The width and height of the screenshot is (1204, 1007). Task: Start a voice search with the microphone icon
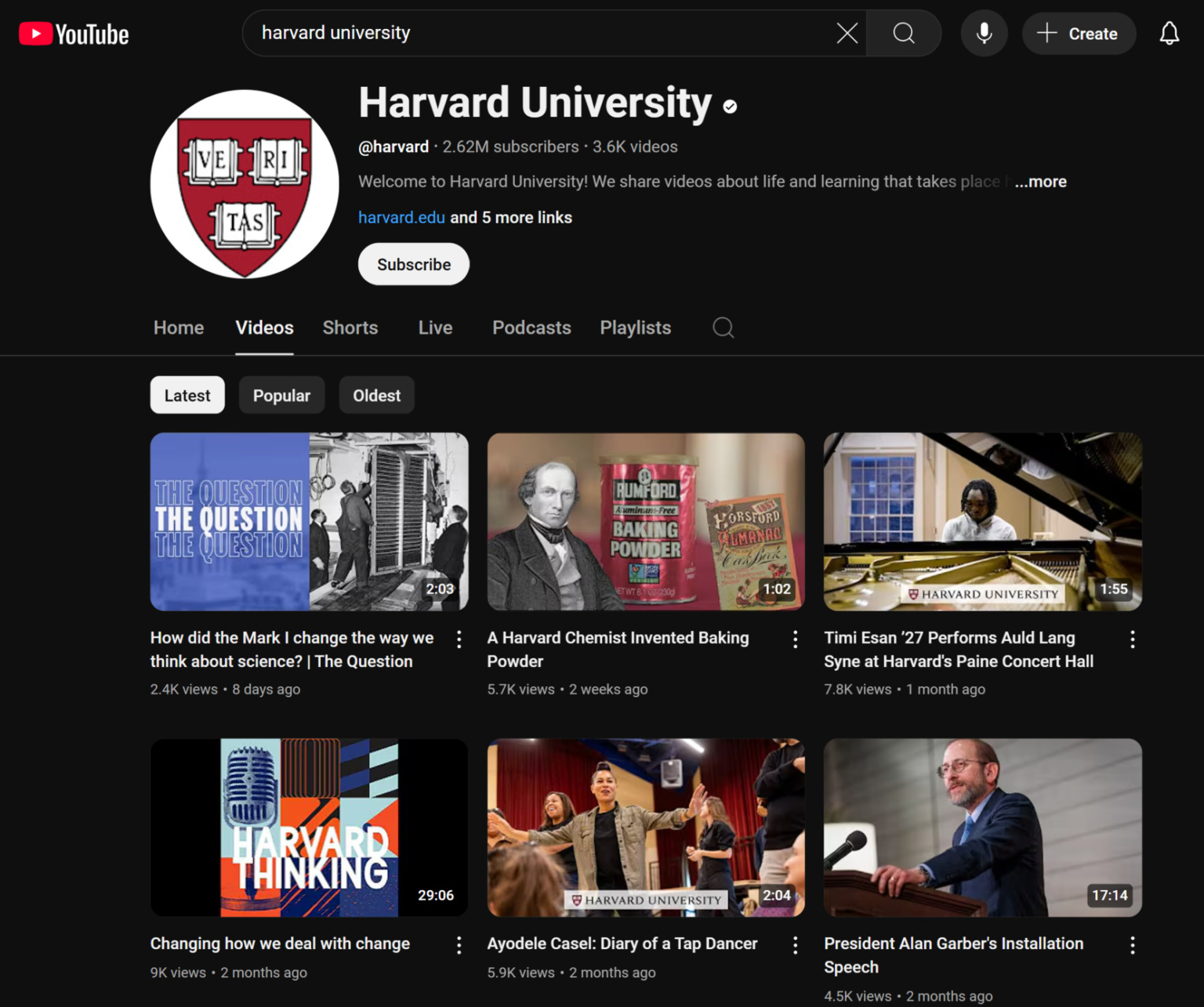point(984,33)
